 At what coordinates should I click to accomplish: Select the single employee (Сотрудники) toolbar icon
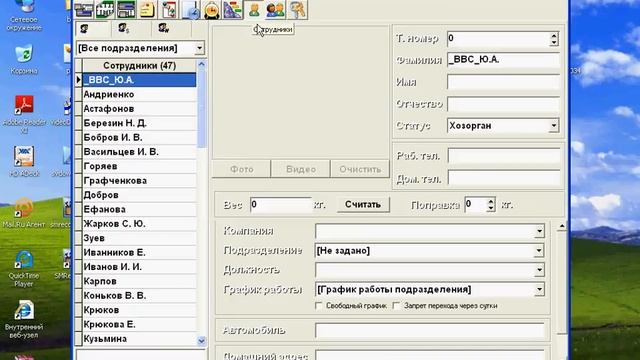tap(254, 10)
